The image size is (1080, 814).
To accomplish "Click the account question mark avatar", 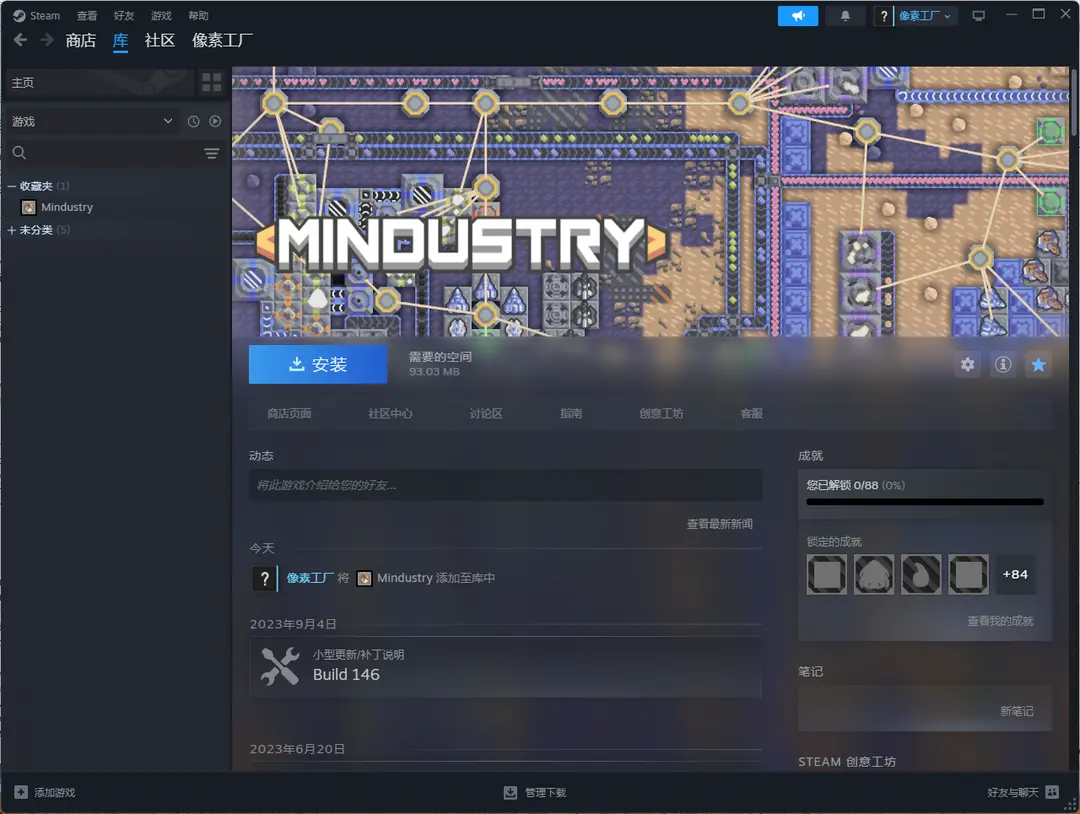I will (x=883, y=16).
